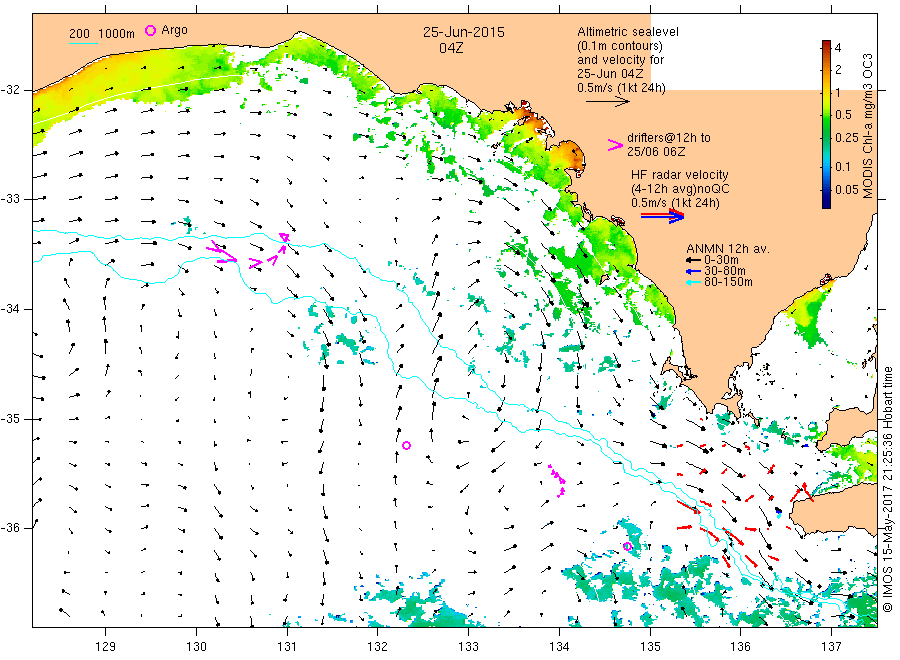Click the colorbar tick label 0.1
The image size is (900, 660).
click(x=843, y=167)
